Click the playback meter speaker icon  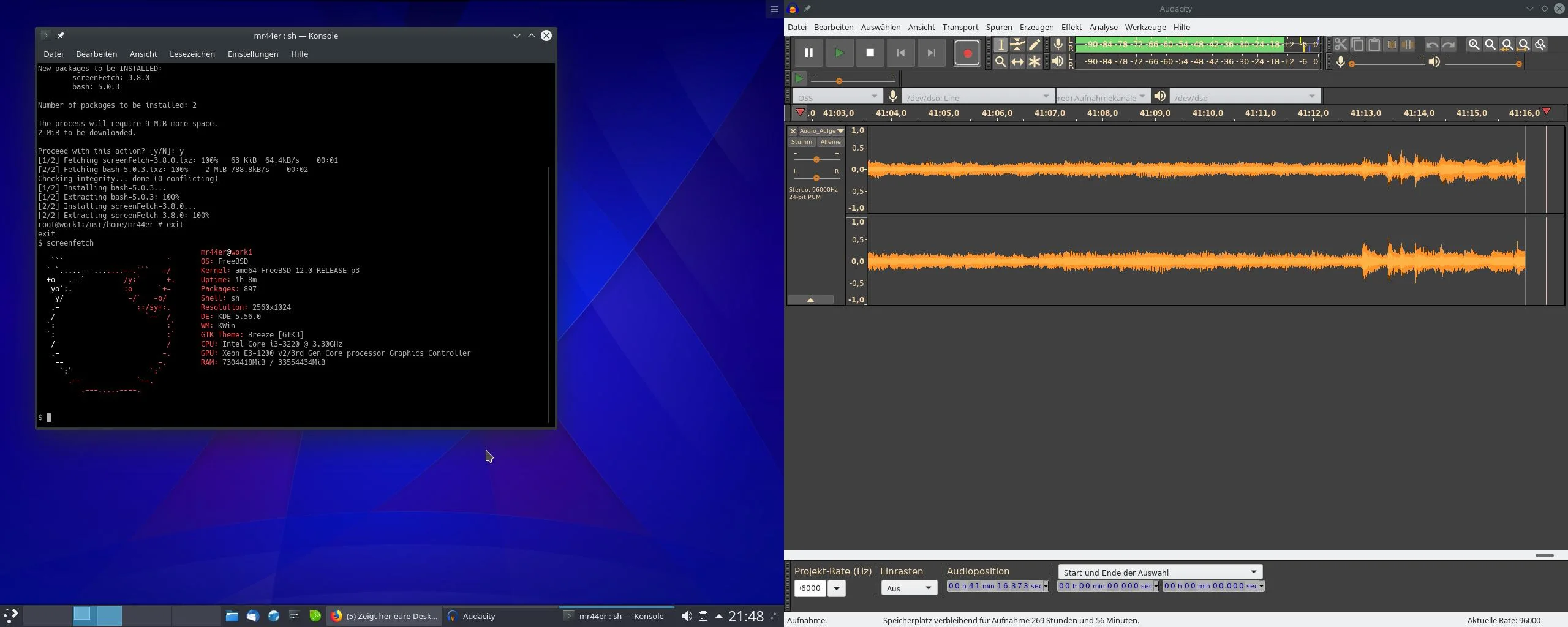click(x=1058, y=61)
